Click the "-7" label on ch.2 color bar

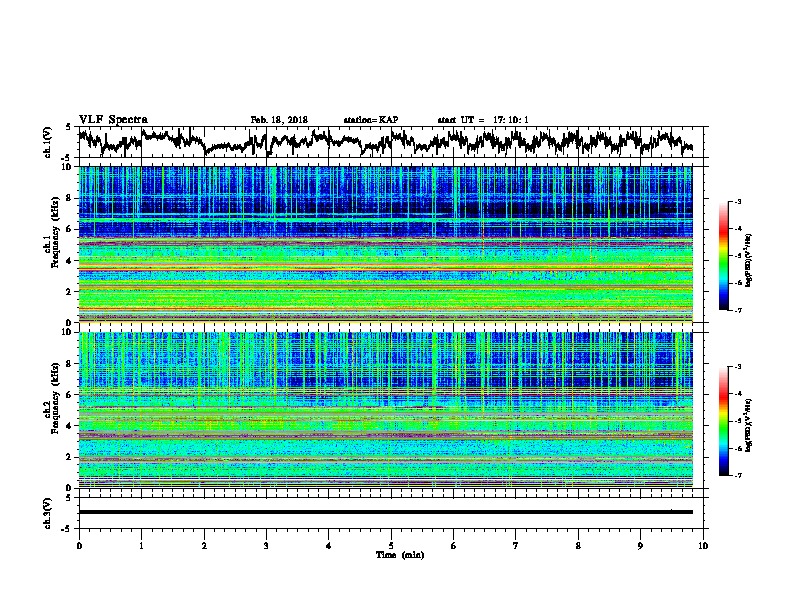[x=737, y=475]
